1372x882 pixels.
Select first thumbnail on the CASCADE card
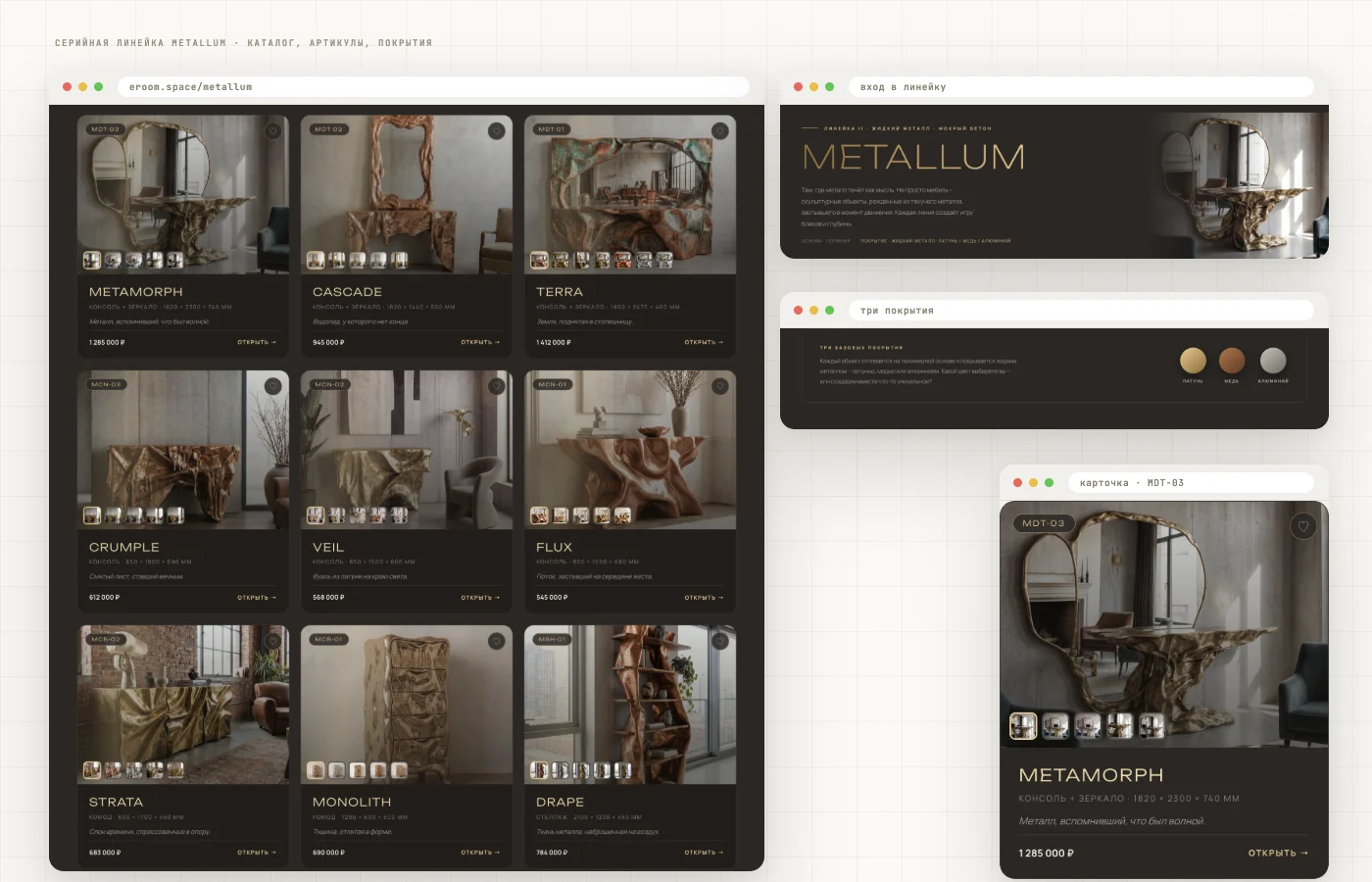pyautogui.click(x=316, y=260)
